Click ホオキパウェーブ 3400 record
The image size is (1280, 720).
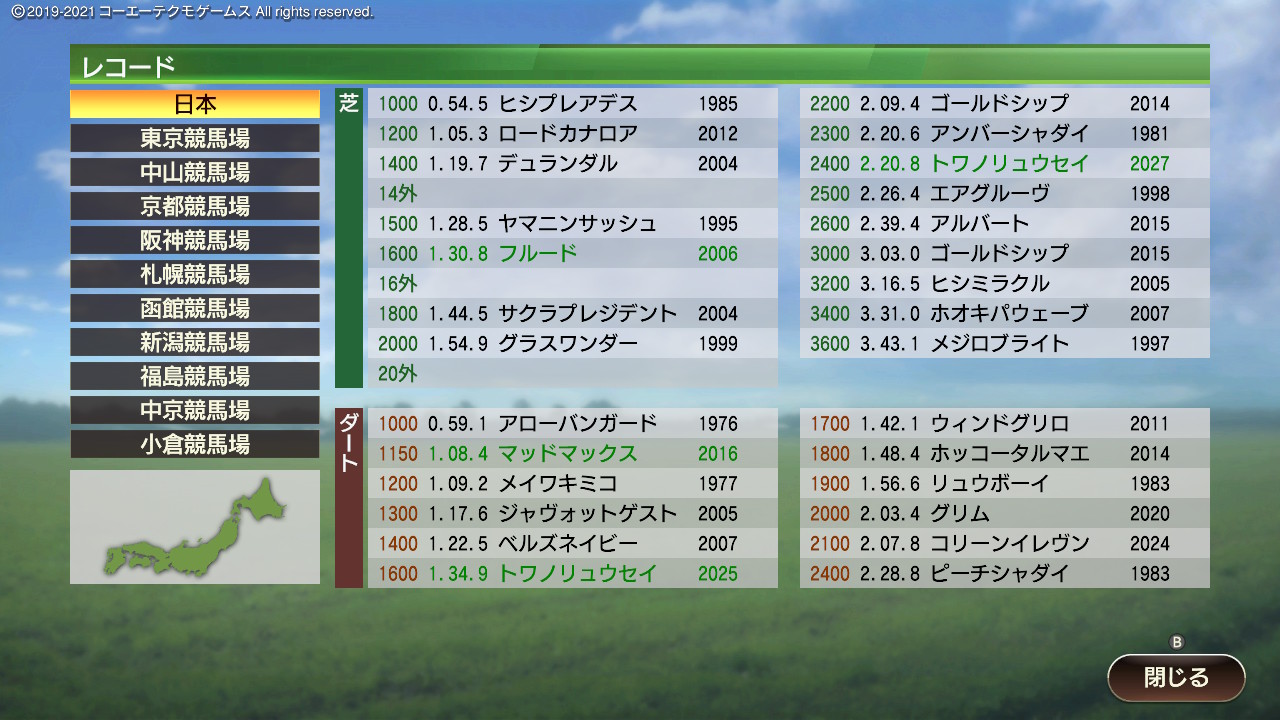(1005, 313)
